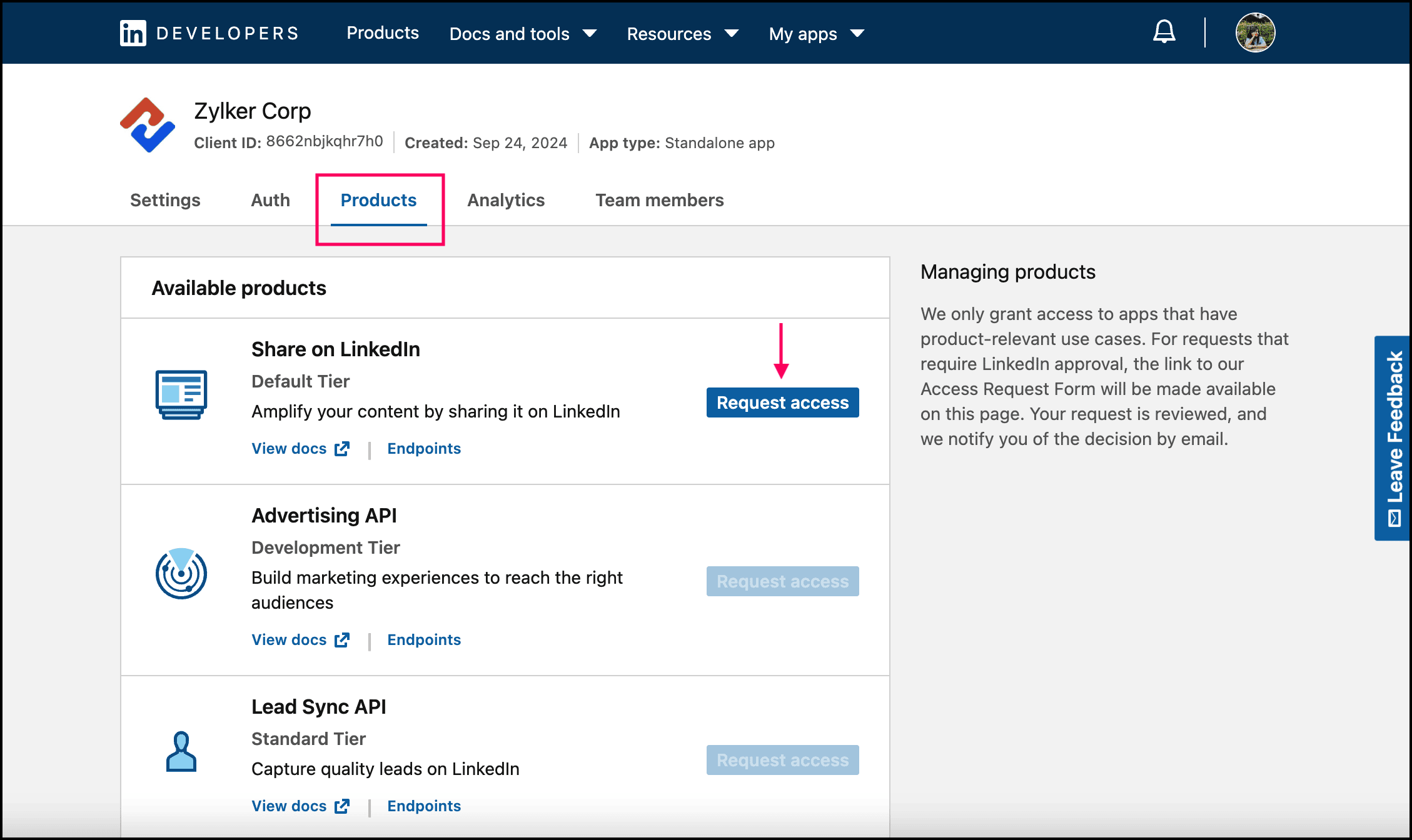Click the Zylker Corp app logo
This screenshot has height=840, width=1412.
pos(148,125)
